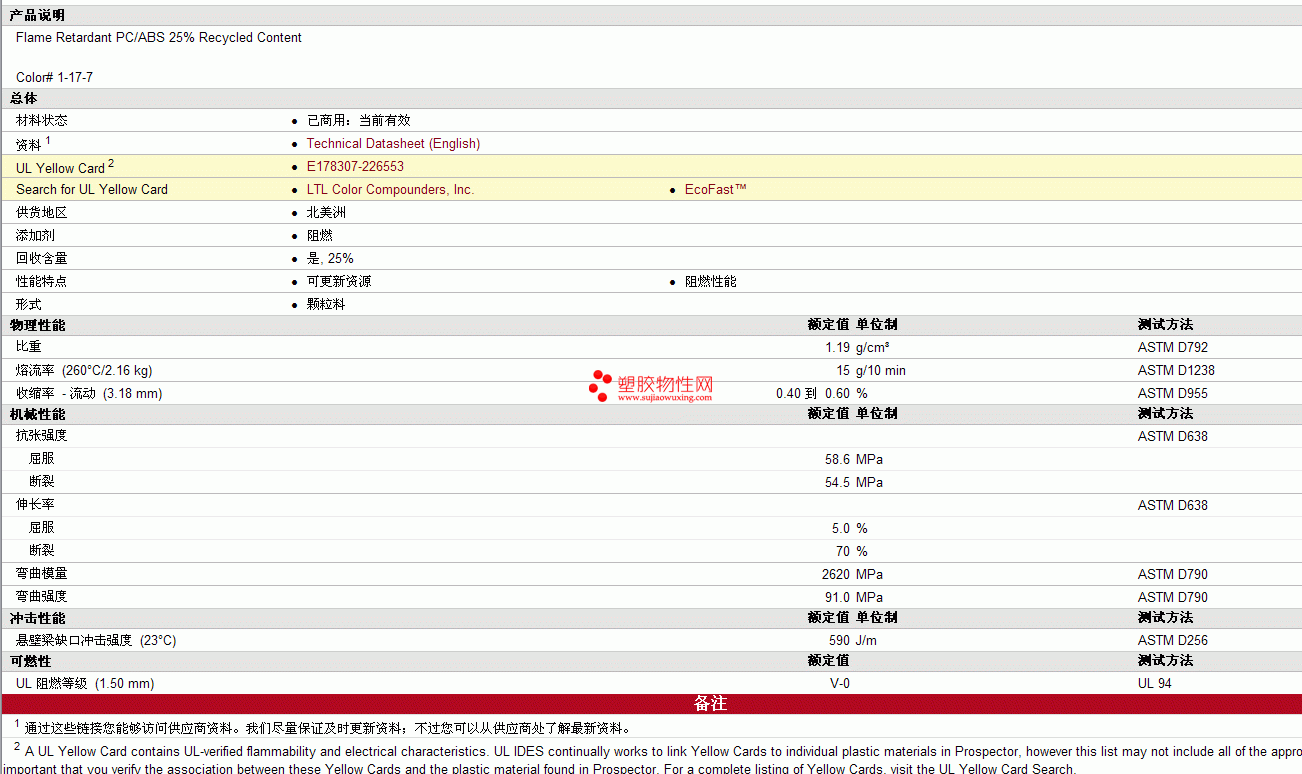Select the 回收含量 row label
The width and height of the screenshot is (1302, 774).
42,259
